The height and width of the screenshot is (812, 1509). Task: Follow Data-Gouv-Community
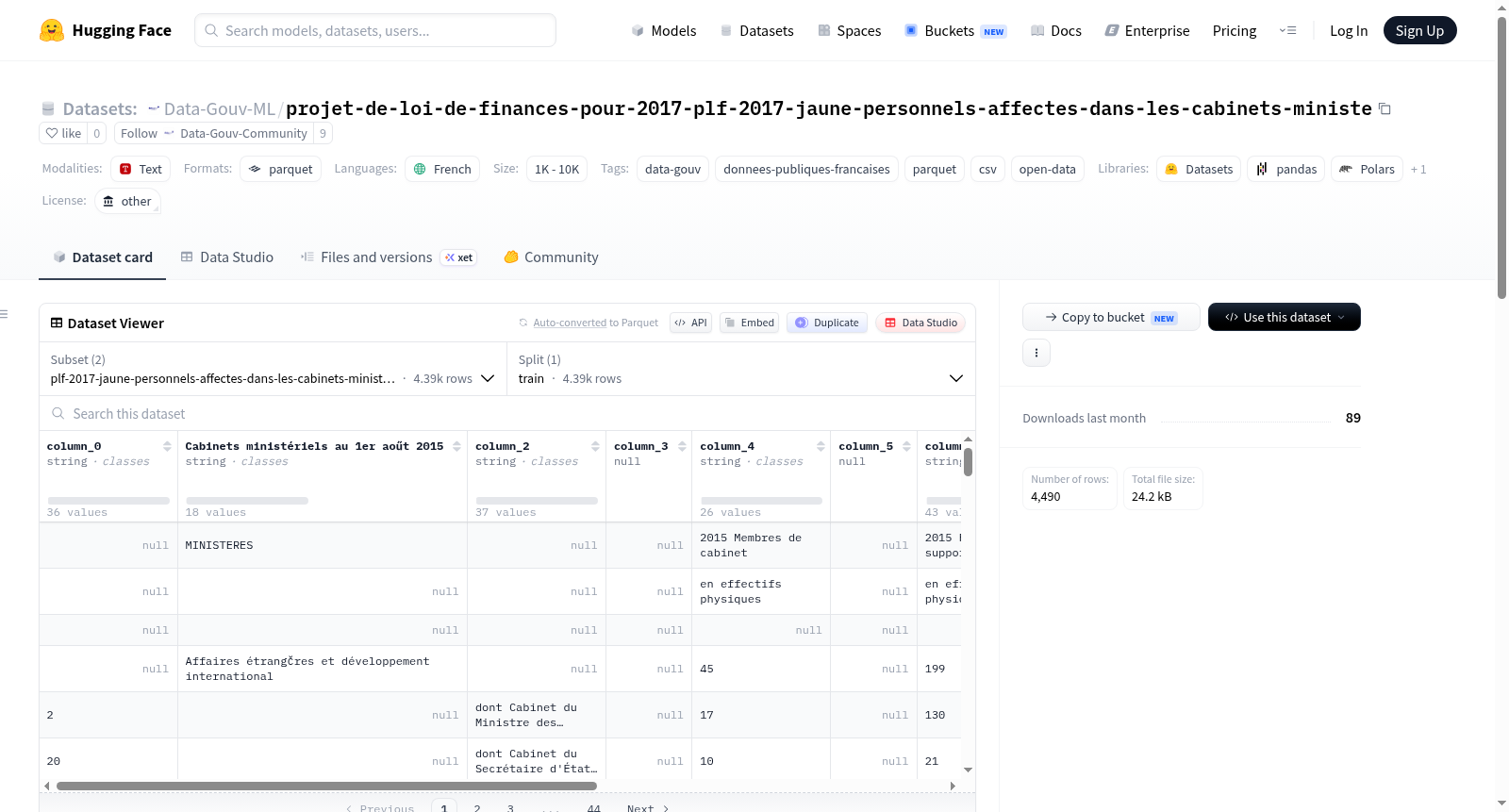213,133
